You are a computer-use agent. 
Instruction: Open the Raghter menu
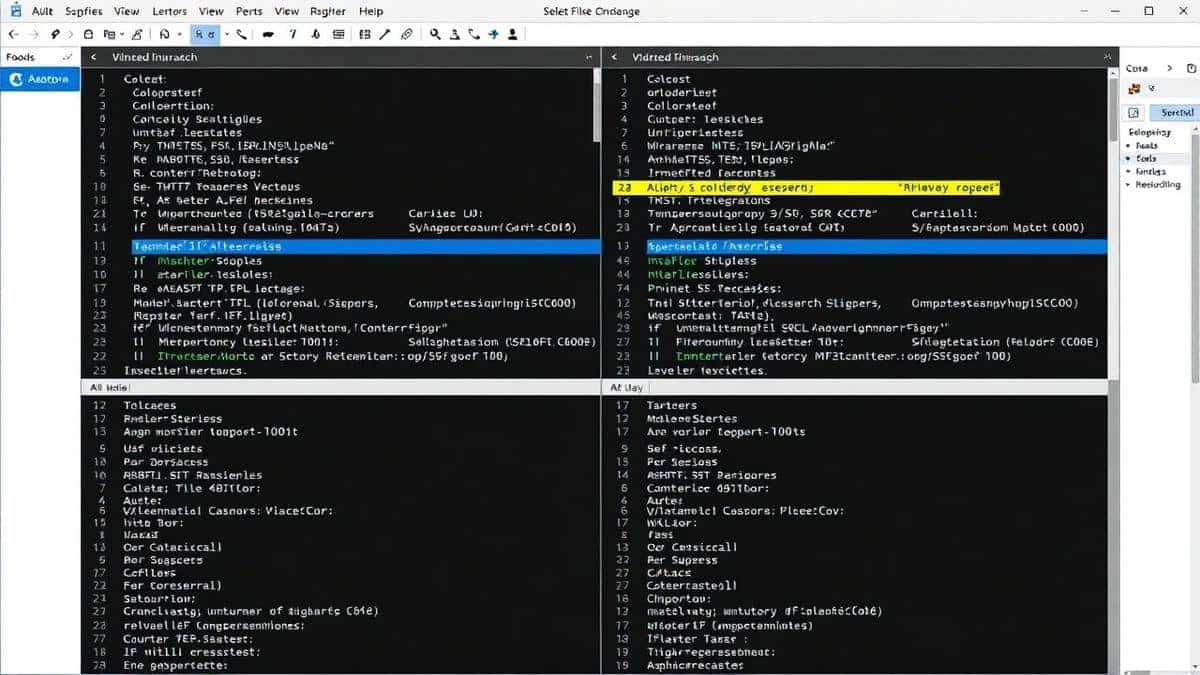[328, 11]
